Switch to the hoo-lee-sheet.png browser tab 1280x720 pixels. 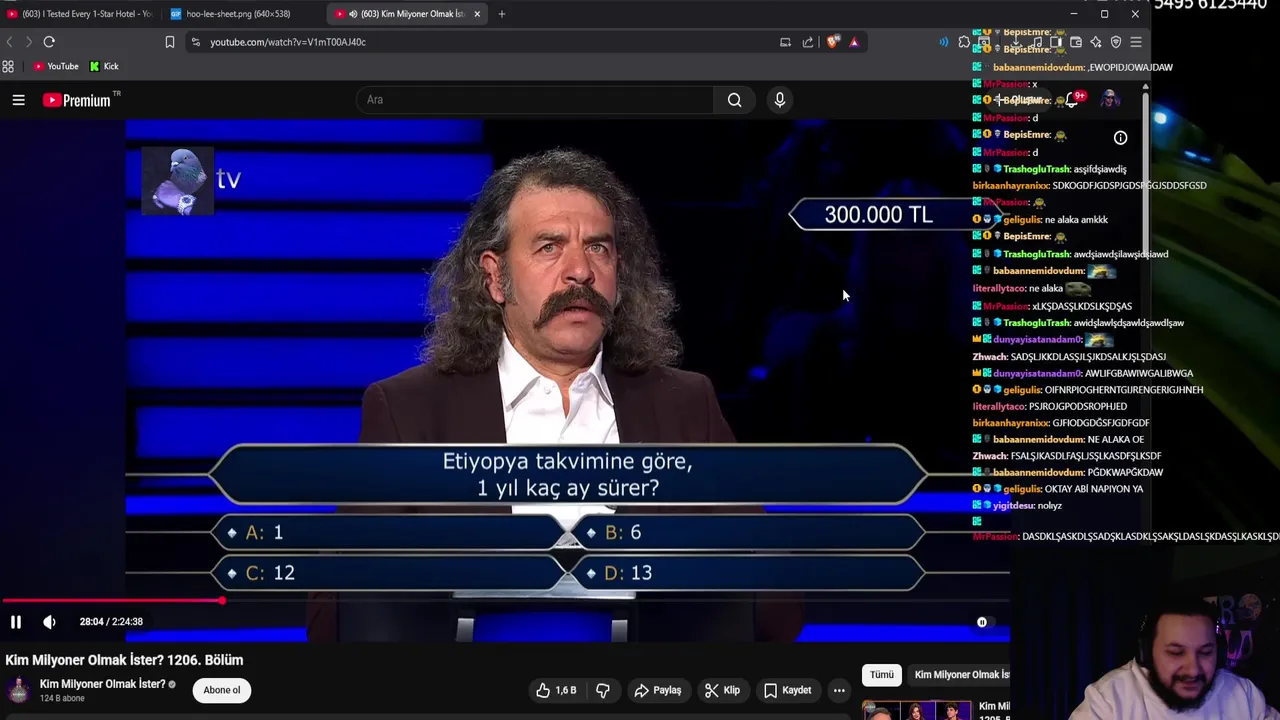tap(238, 14)
